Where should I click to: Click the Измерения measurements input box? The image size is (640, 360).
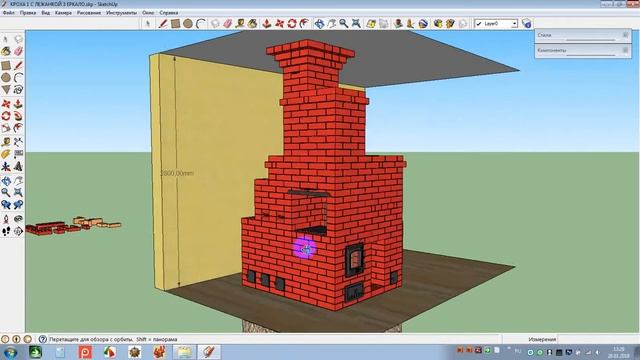(598, 339)
